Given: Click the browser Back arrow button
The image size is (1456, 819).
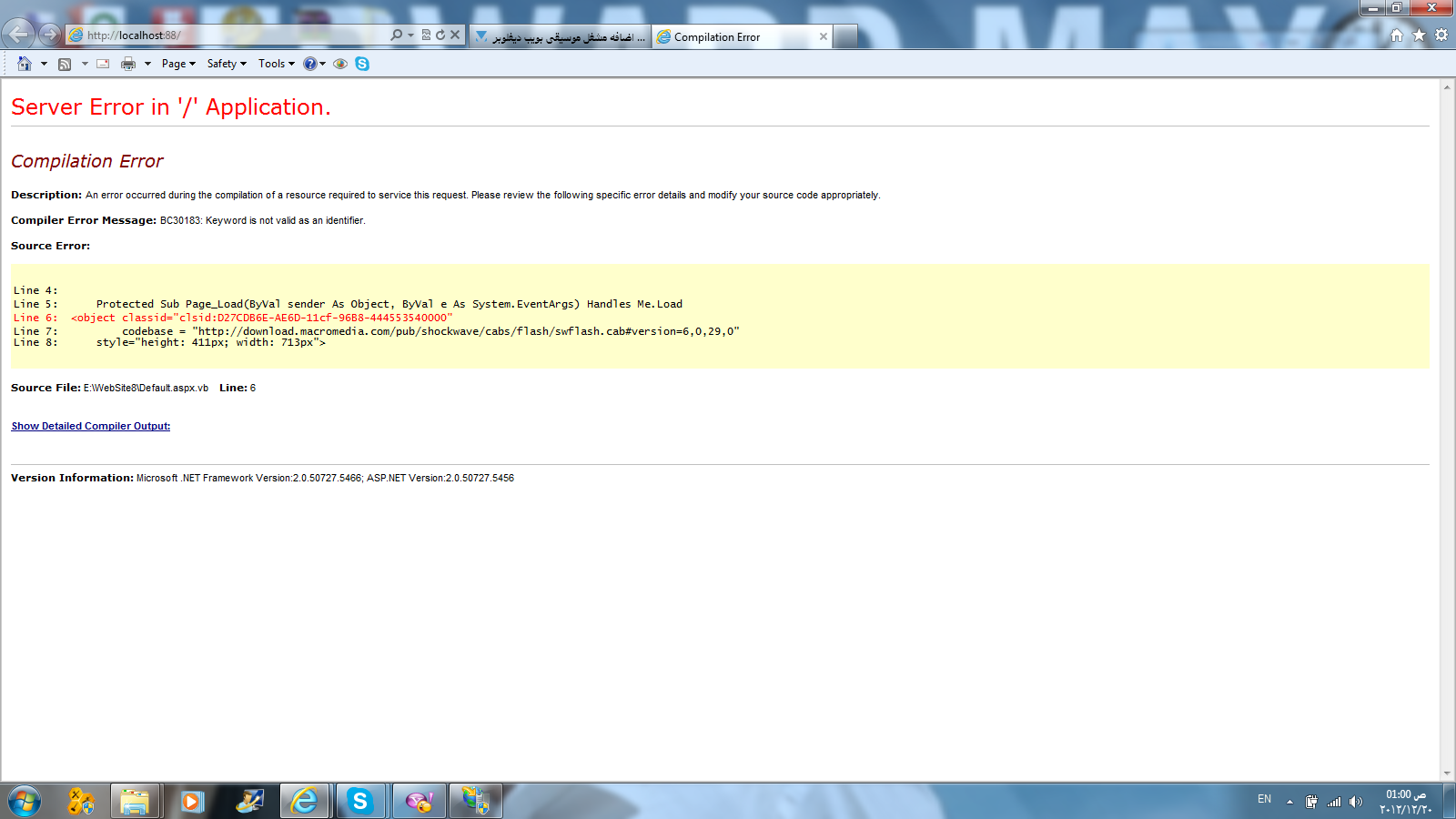Looking at the screenshot, I should [x=18, y=35].
